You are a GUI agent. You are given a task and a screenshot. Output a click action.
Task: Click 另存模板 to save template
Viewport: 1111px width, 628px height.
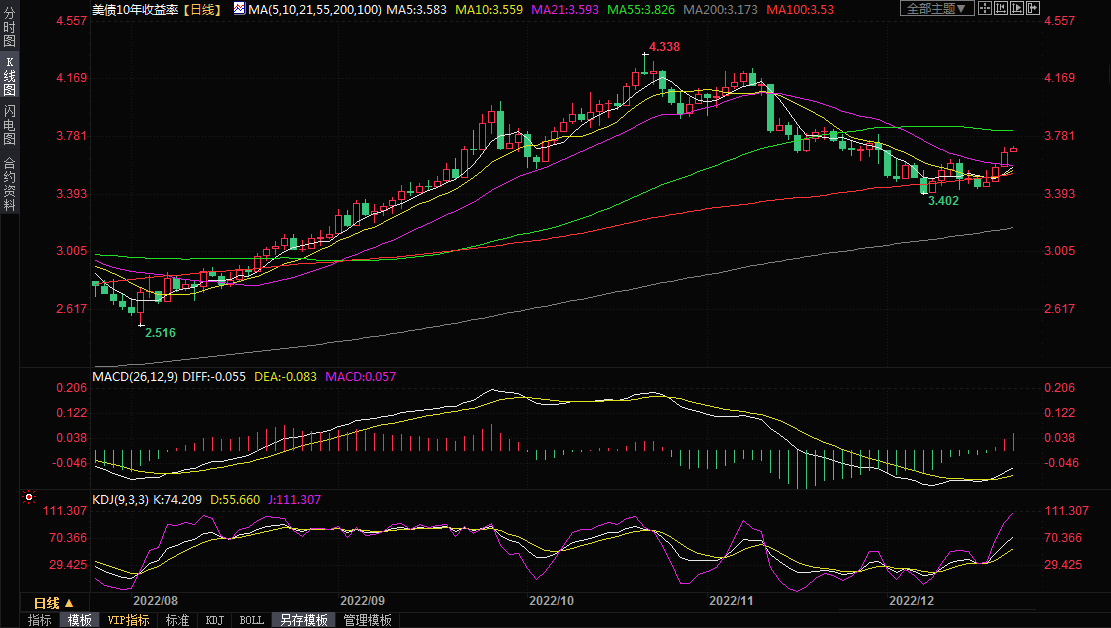(303, 620)
